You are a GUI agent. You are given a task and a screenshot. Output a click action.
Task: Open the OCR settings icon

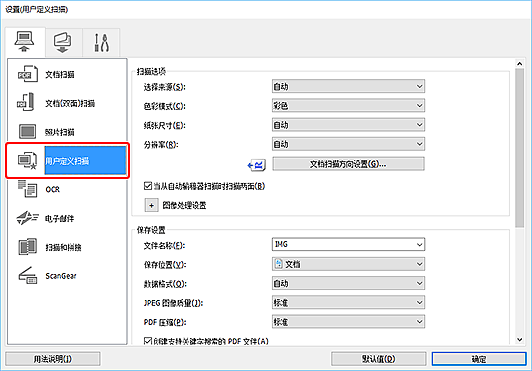point(27,189)
